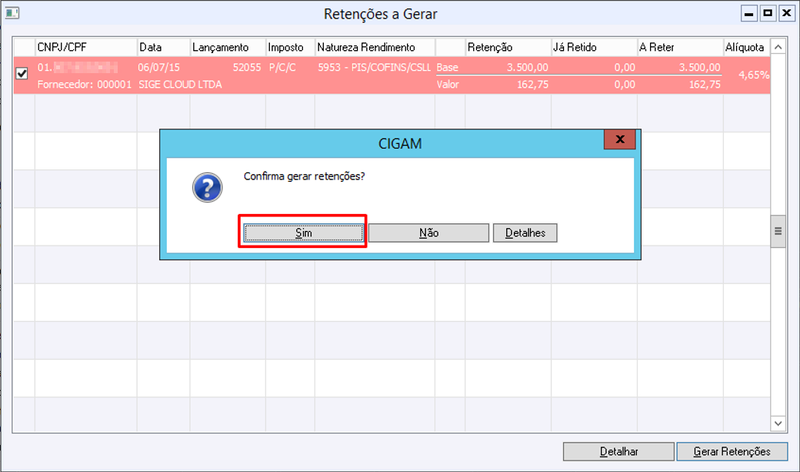800x472 pixels.
Task: Click the scrollbar down arrow
Action: [778, 423]
